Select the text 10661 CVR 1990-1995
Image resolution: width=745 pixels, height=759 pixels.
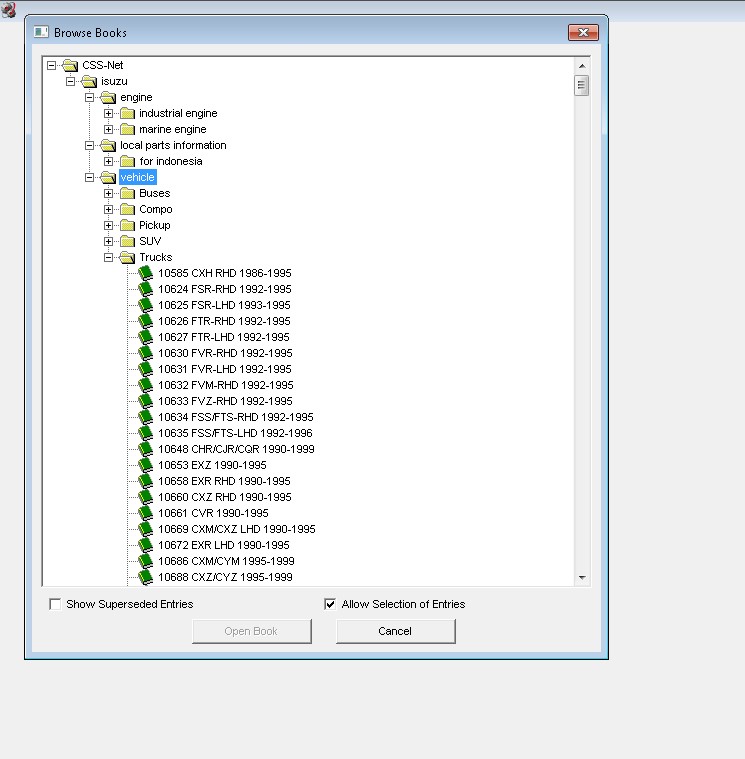coord(213,513)
